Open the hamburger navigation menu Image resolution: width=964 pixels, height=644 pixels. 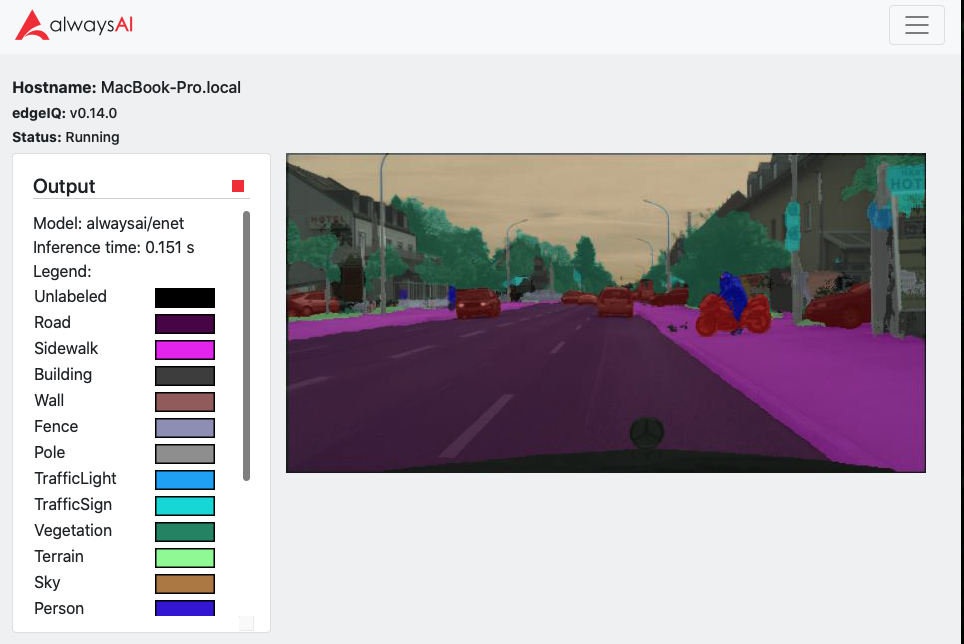pos(916,25)
